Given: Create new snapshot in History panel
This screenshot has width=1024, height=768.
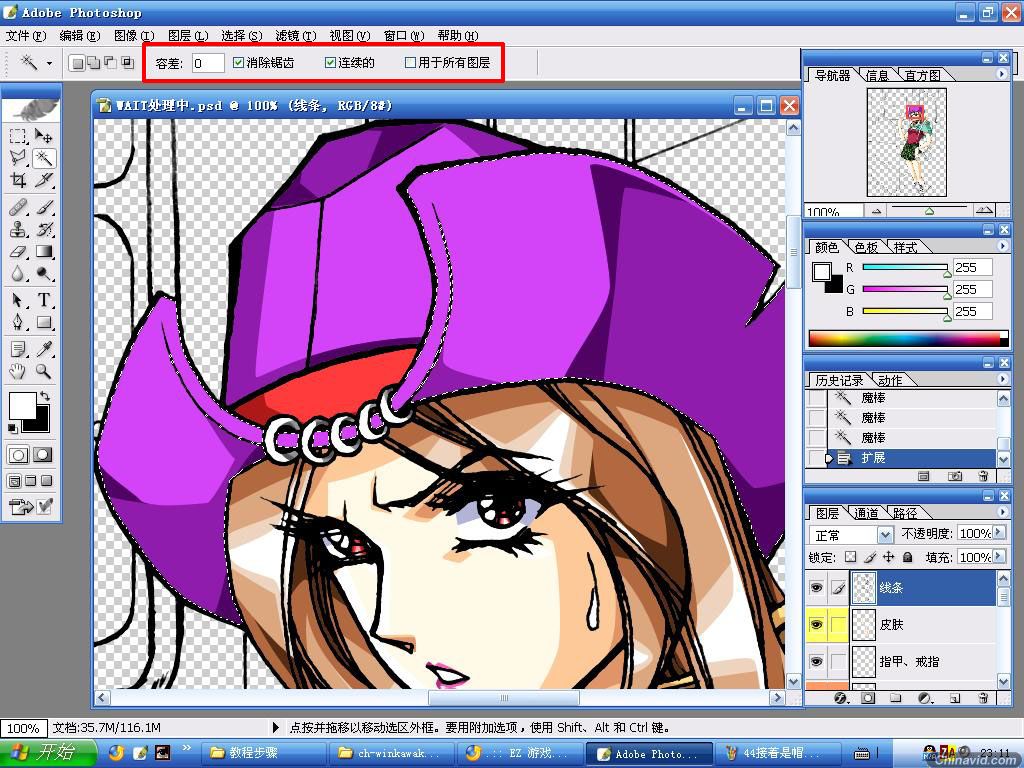Looking at the screenshot, I should pyautogui.click(x=955, y=477).
